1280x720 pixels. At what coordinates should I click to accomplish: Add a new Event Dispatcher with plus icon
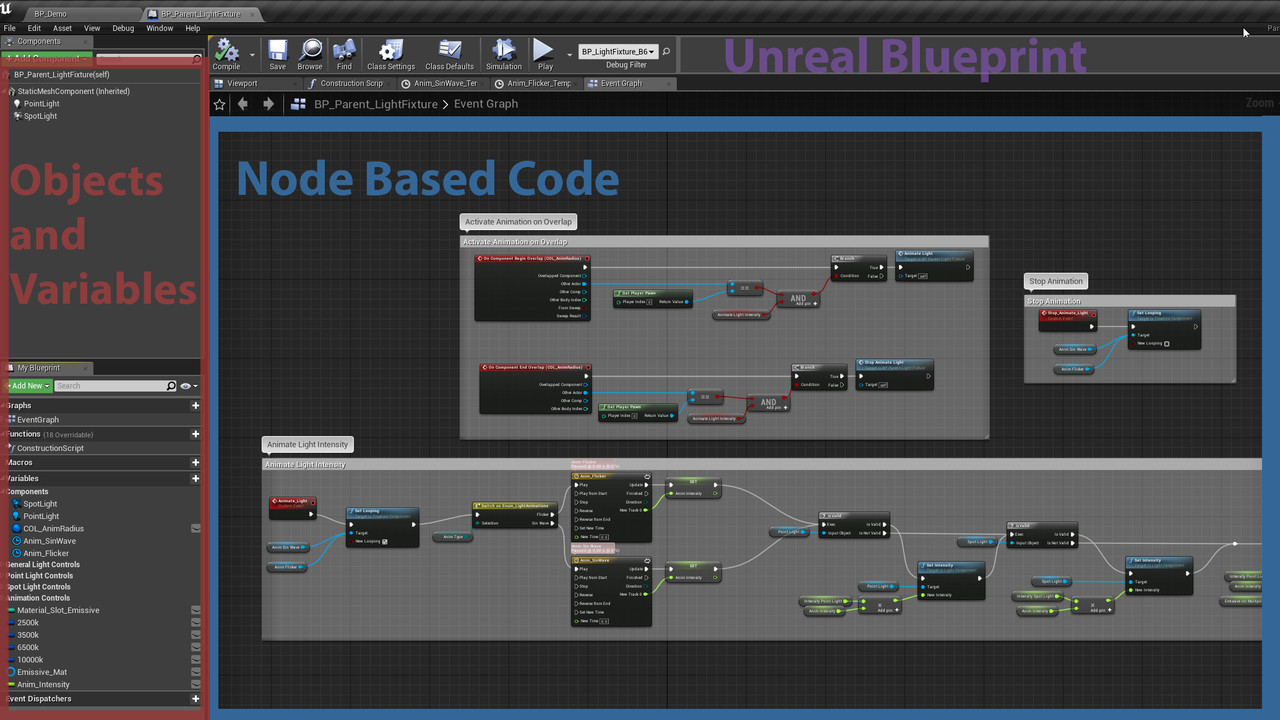coord(195,699)
